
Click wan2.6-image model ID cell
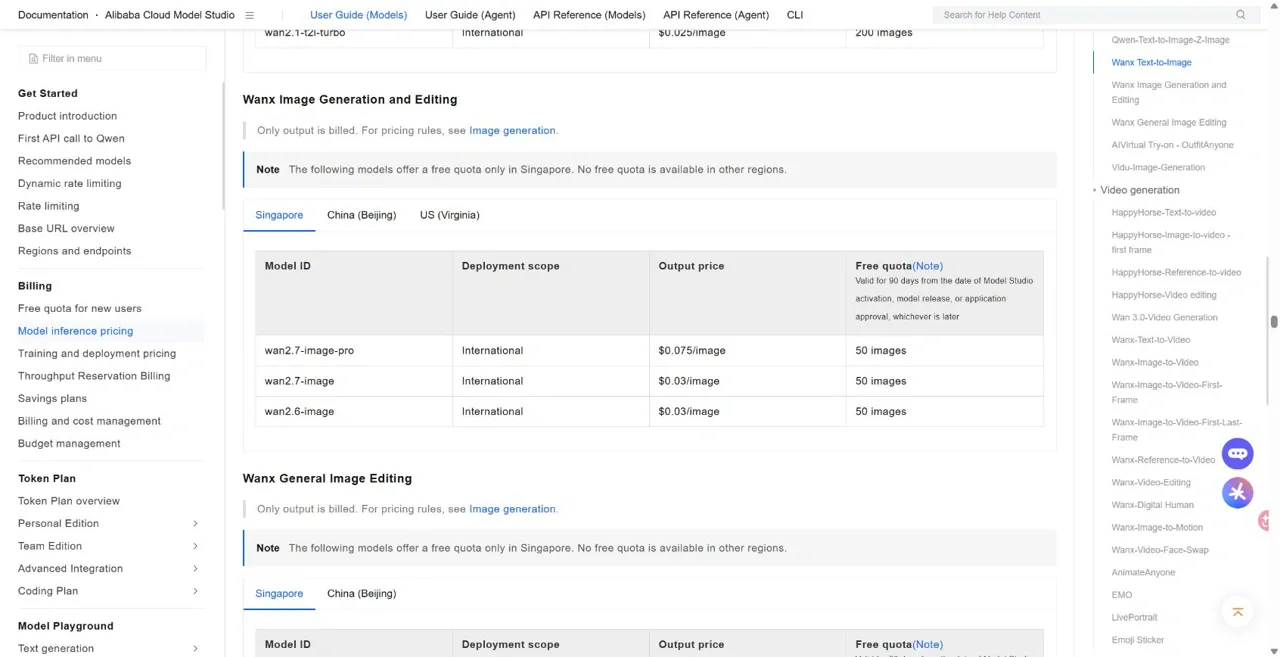tap(354, 412)
